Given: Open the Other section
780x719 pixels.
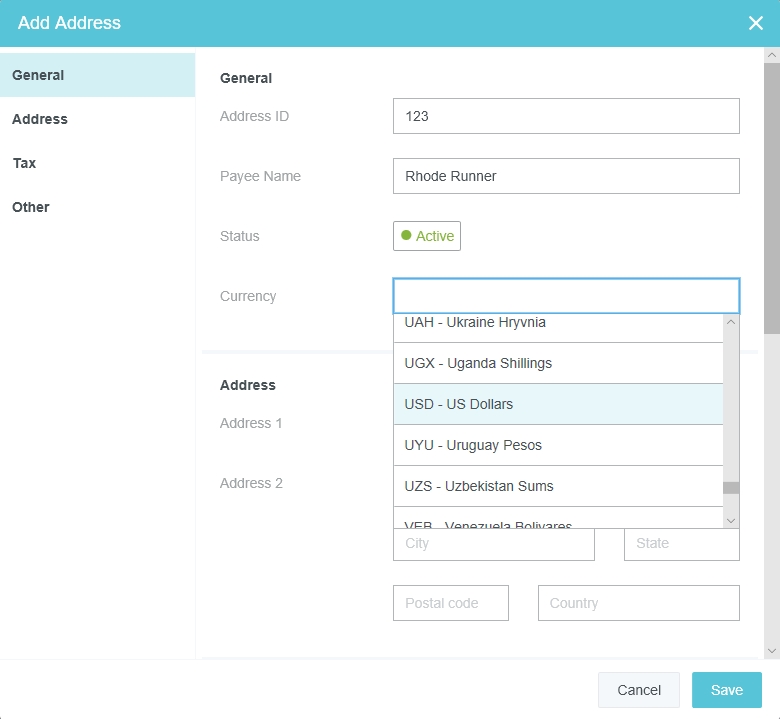Looking at the screenshot, I should (97, 207).
